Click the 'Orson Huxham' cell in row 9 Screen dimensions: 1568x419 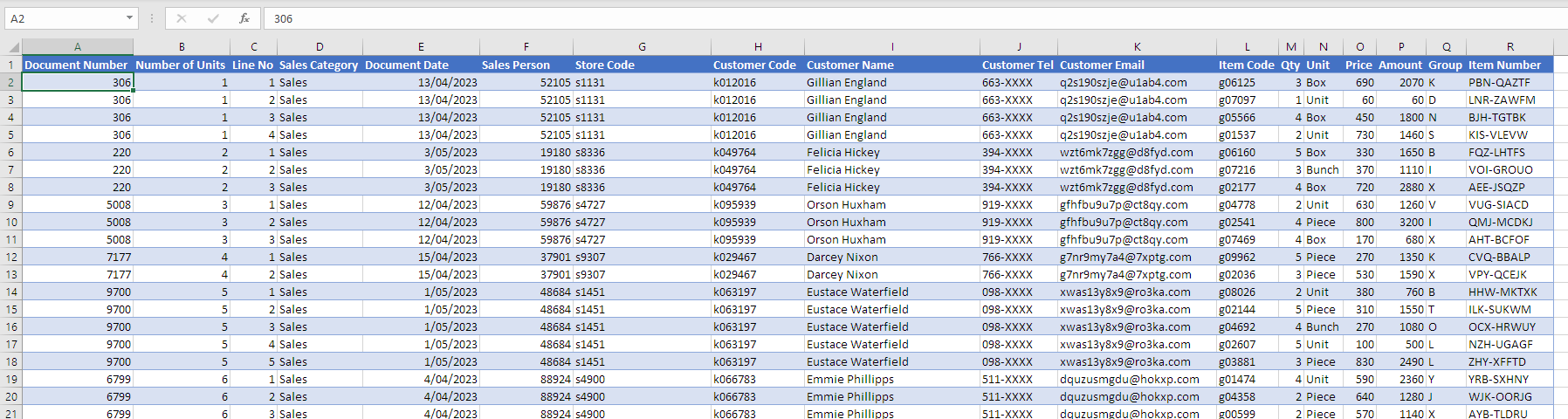(892, 204)
